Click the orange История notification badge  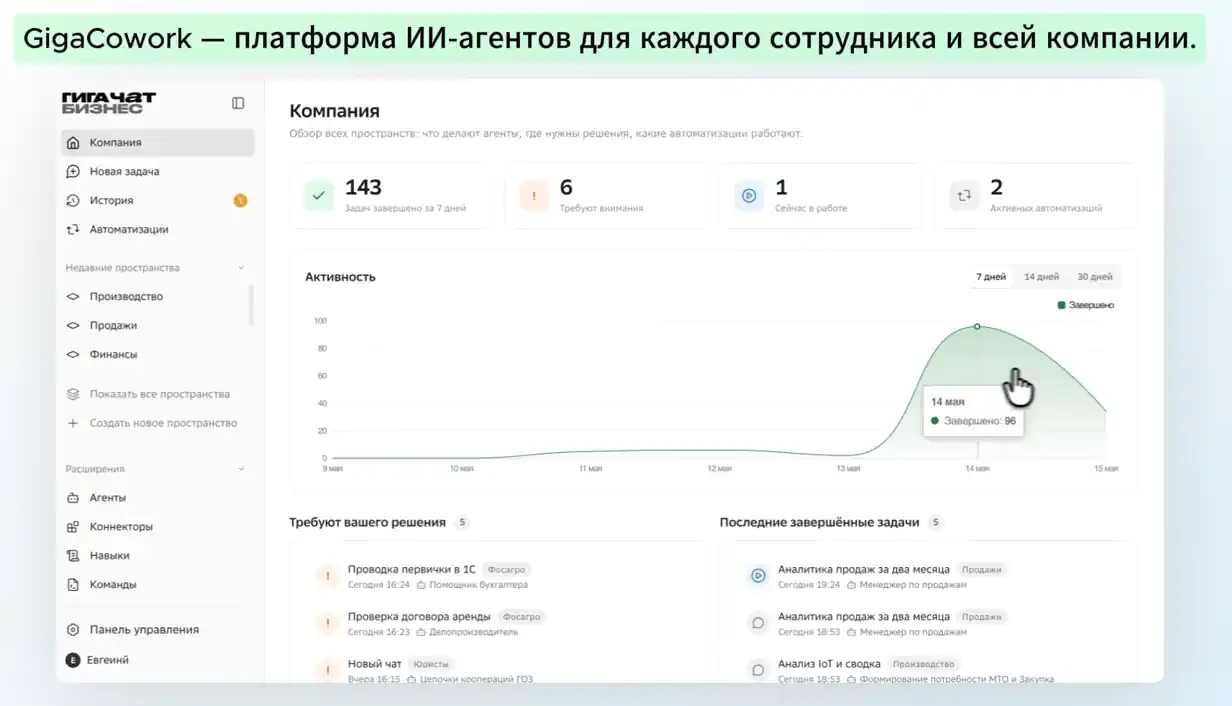[x=240, y=200]
